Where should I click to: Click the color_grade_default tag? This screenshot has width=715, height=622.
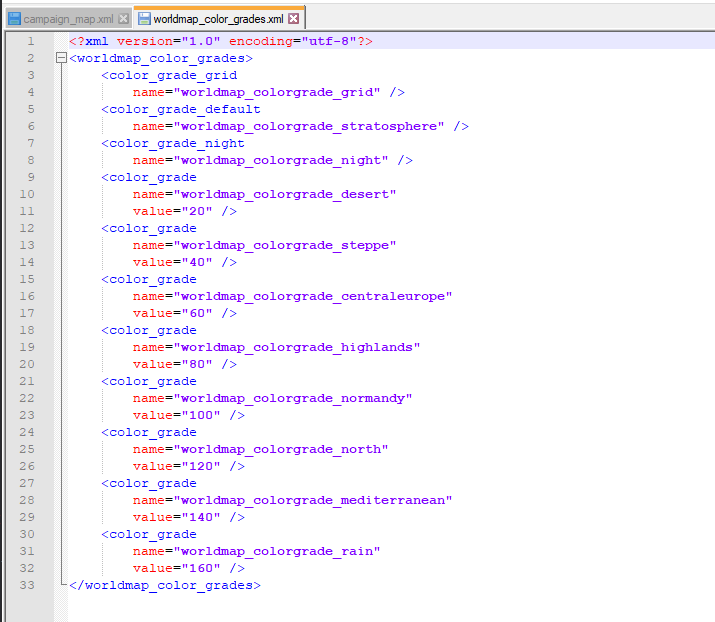point(181,109)
